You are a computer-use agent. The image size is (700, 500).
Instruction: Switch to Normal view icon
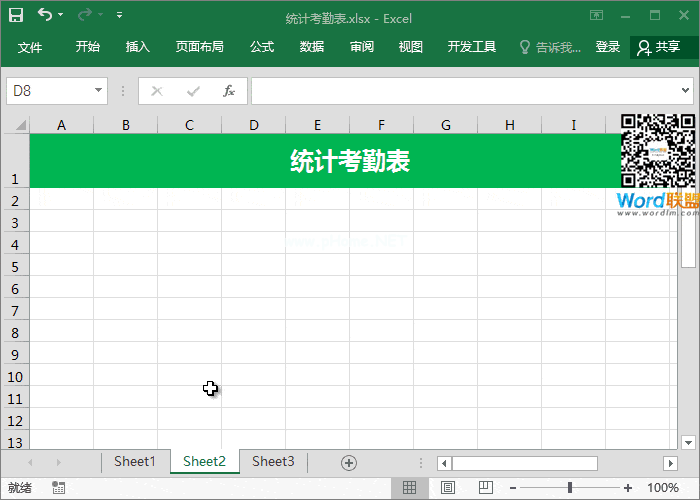click(x=409, y=488)
